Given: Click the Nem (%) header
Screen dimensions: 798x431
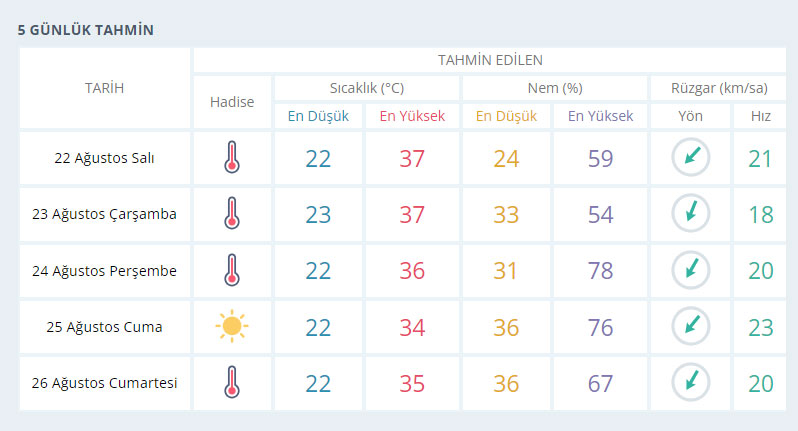Looking at the screenshot, I should (555, 88).
